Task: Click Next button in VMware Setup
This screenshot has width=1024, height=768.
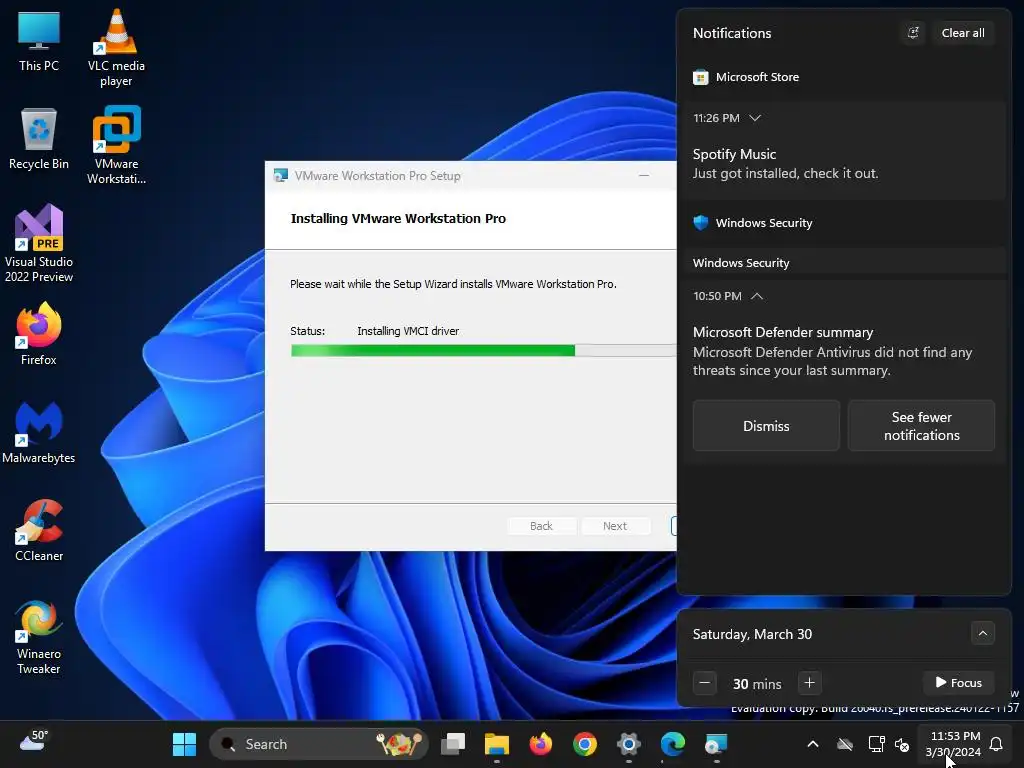Action: [615, 526]
